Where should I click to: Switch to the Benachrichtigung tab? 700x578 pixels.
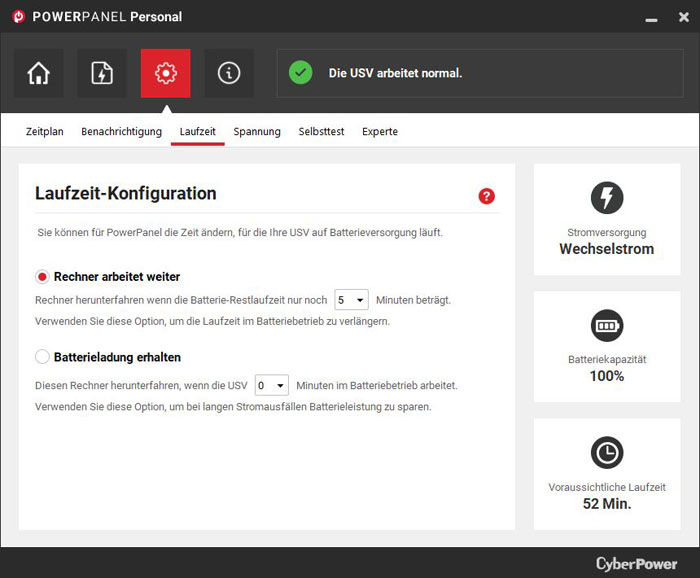click(x=121, y=132)
